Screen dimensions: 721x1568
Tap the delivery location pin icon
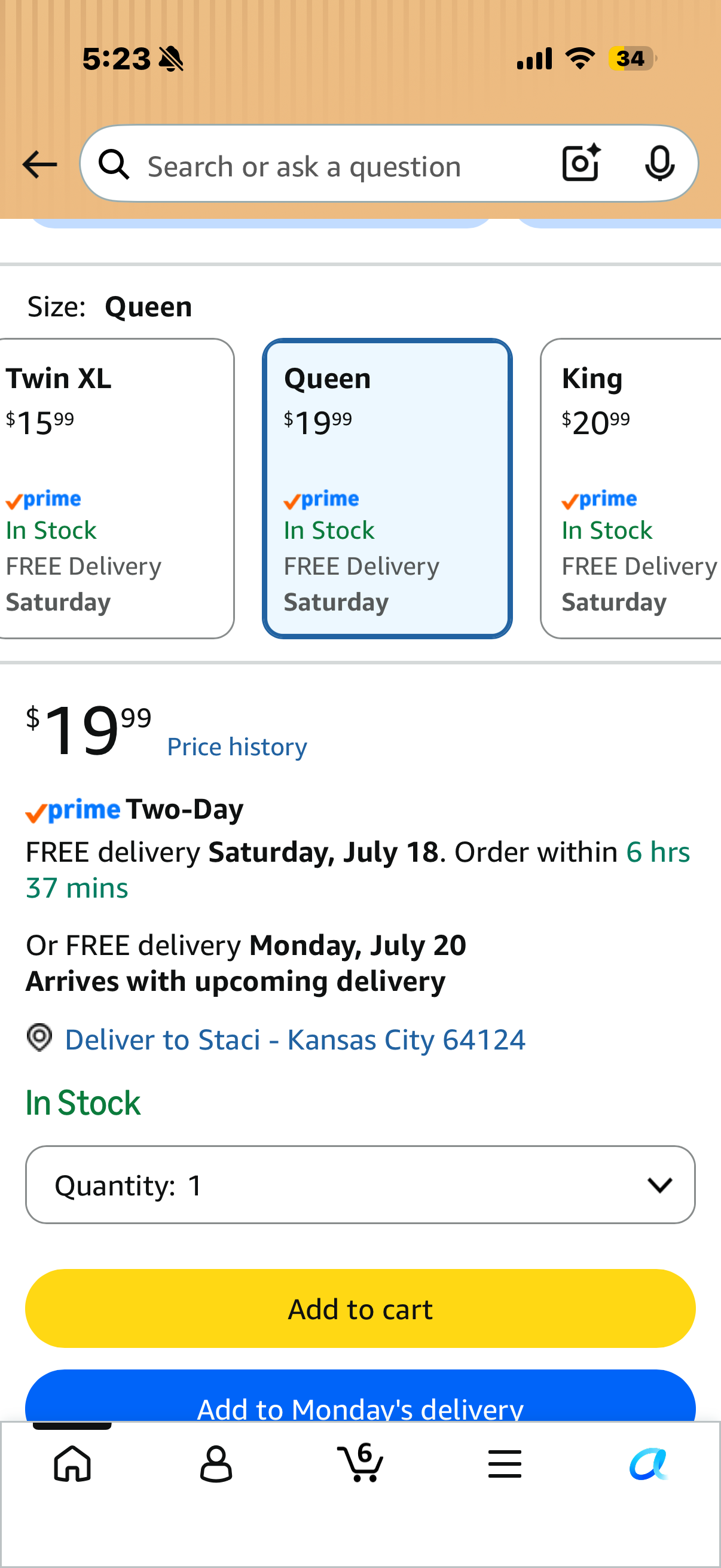[39, 1037]
